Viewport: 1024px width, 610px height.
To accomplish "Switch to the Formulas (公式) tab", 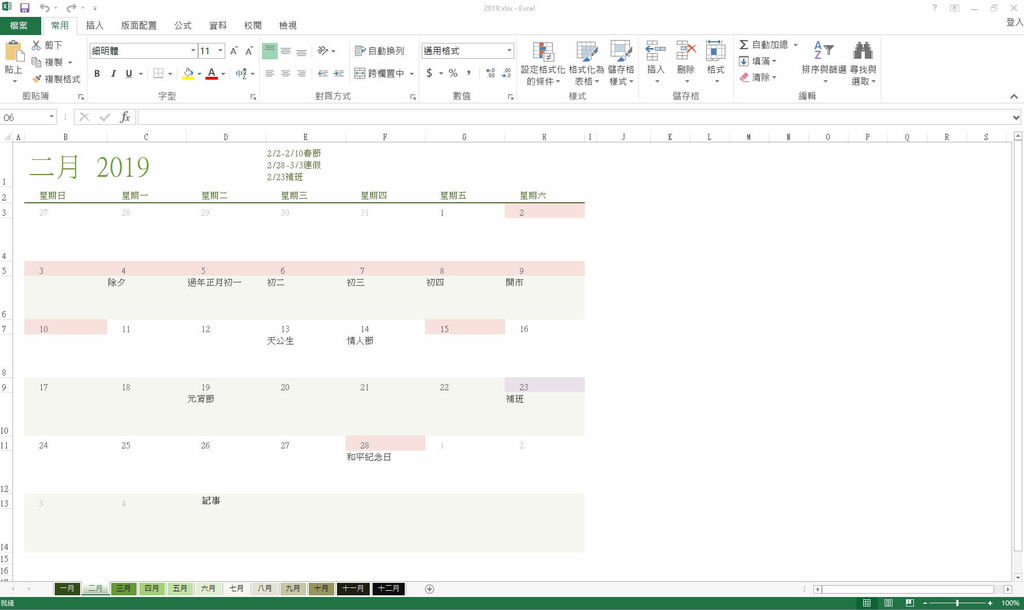I will point(183,25).
